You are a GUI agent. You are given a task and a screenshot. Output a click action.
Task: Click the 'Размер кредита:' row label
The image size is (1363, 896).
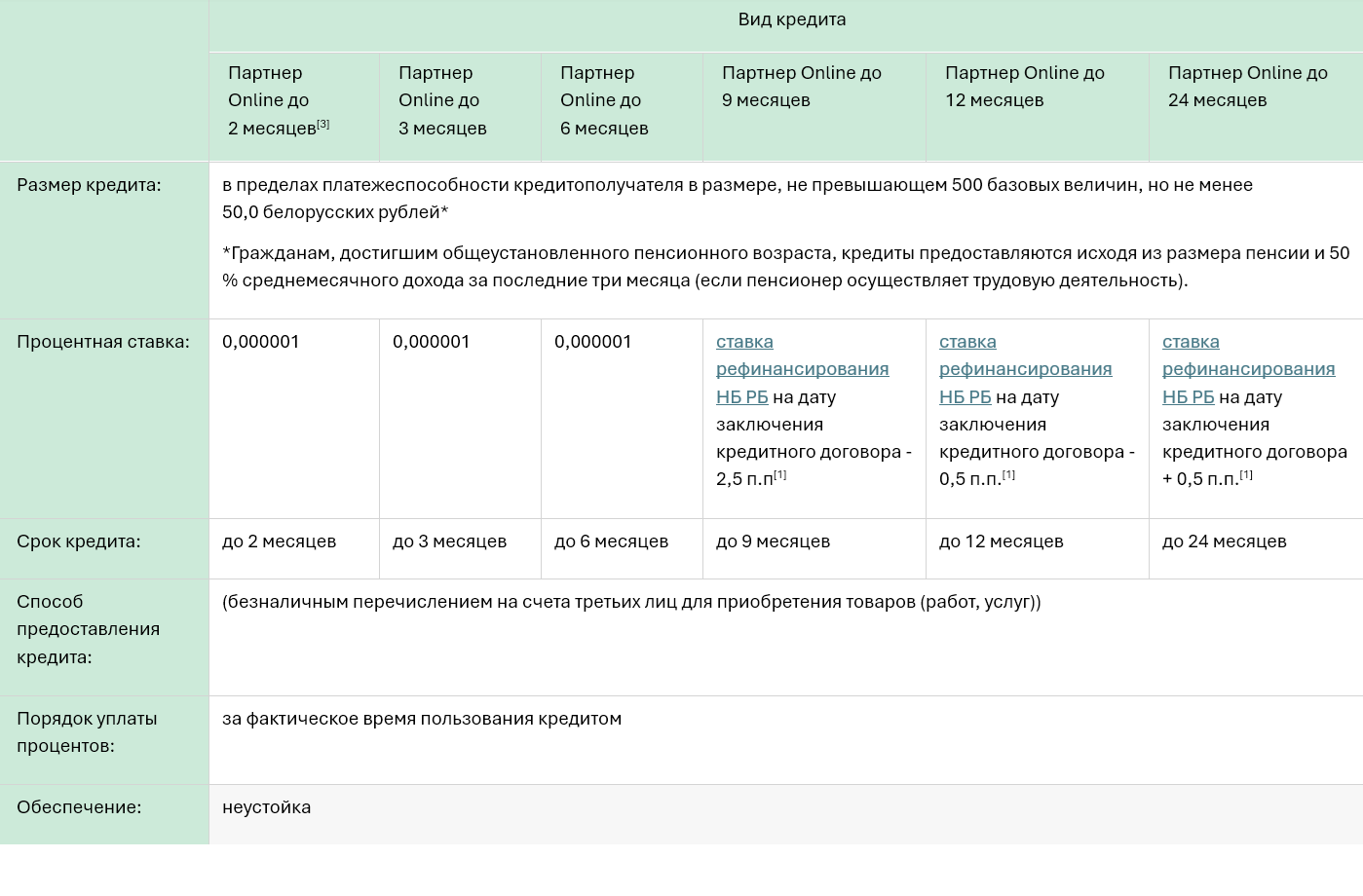click(x=89, y=185)
